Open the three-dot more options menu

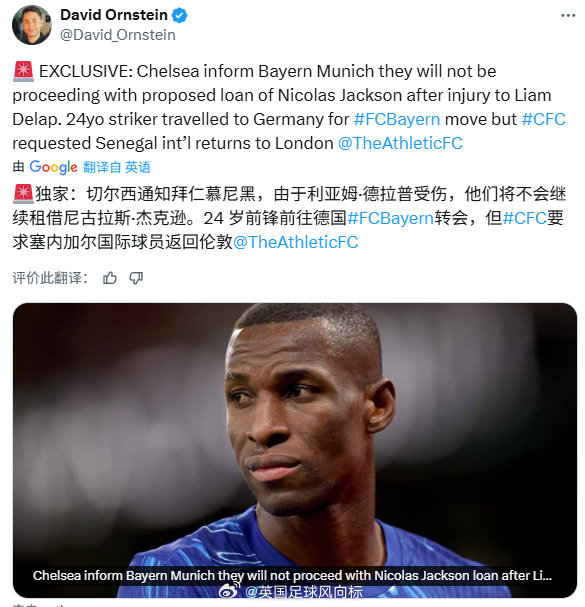point(568,15)
